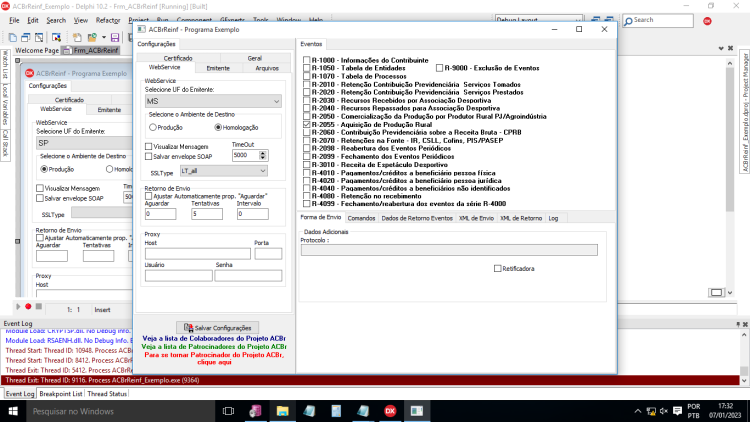Click the View Unit windows toolbar icon

26,37
